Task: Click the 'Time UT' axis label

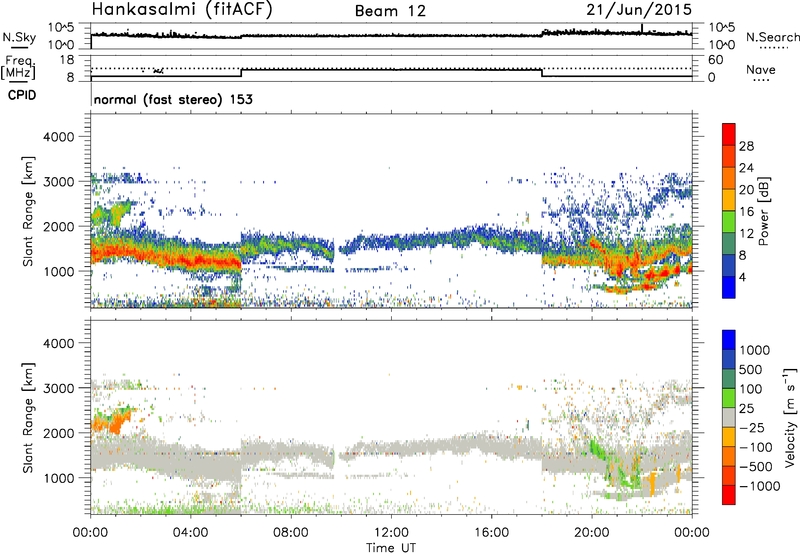Action: tap(391, 548)
